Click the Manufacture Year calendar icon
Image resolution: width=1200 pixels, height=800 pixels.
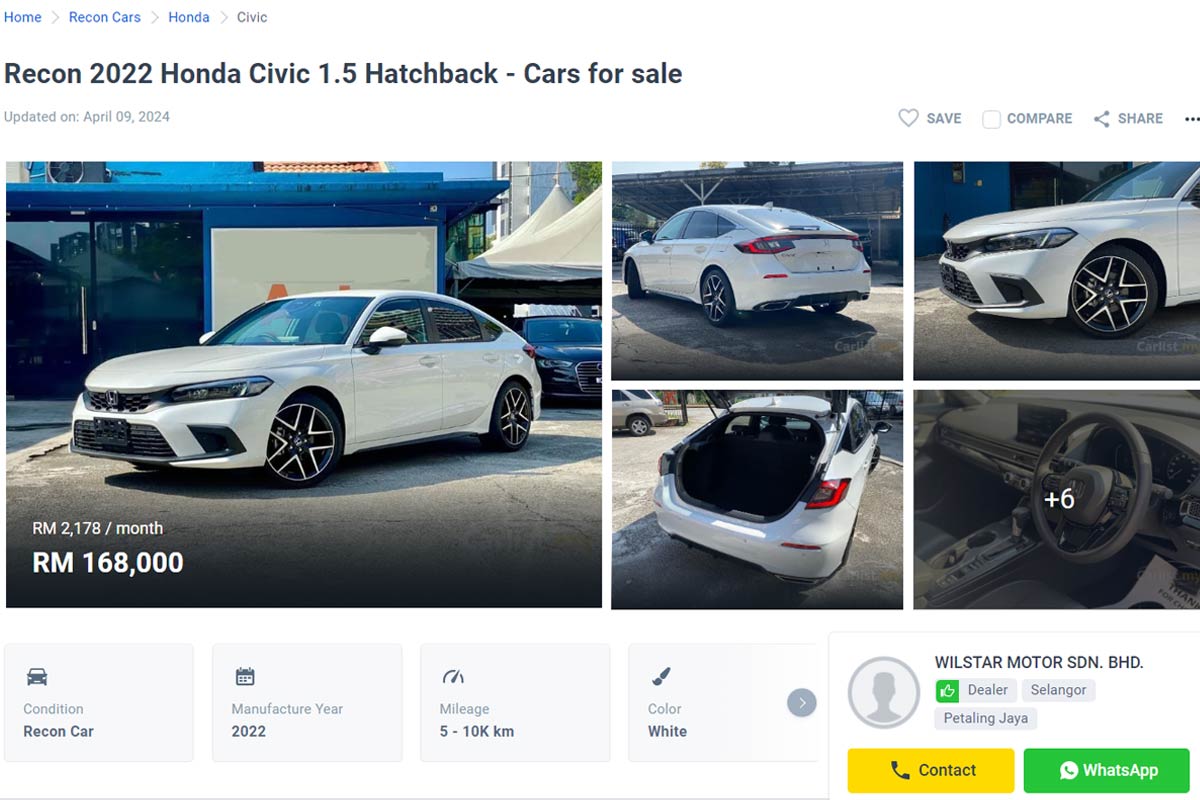245,677
